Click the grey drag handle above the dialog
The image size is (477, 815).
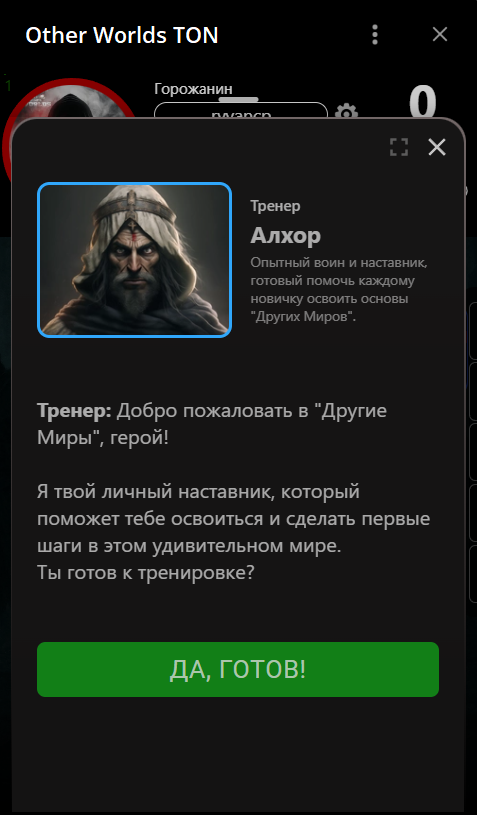coord(238,99)
